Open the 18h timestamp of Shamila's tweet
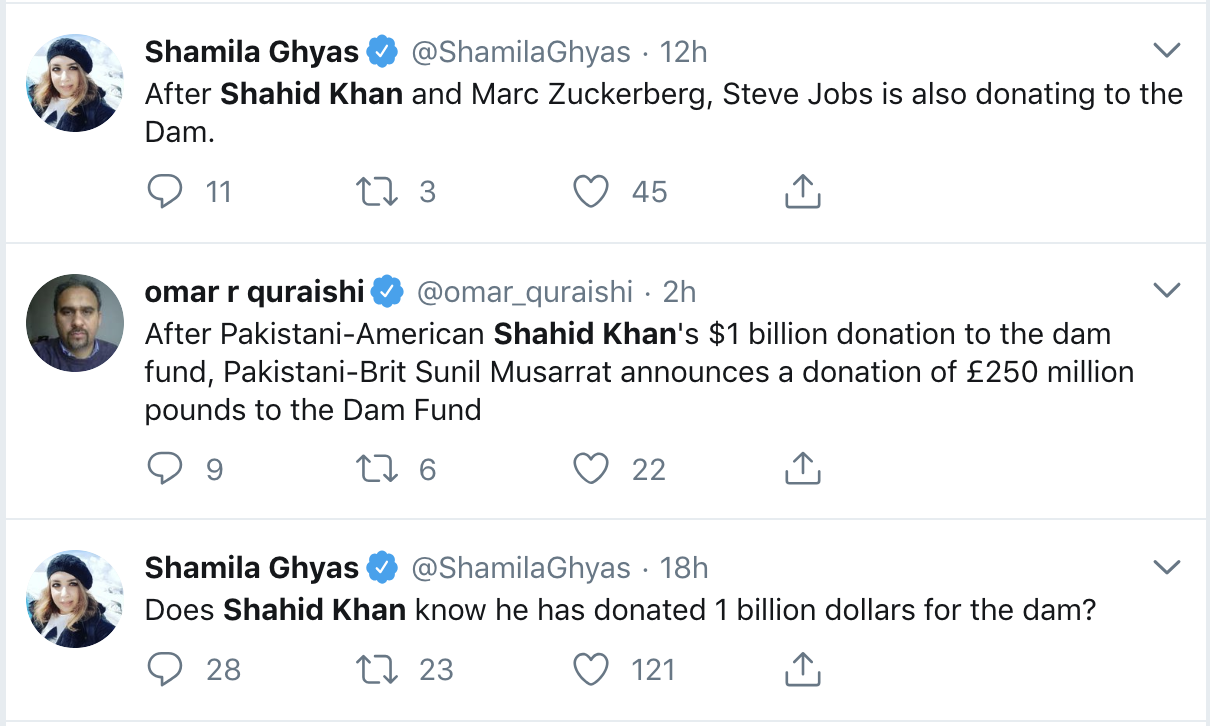 [x=685, y=568]
